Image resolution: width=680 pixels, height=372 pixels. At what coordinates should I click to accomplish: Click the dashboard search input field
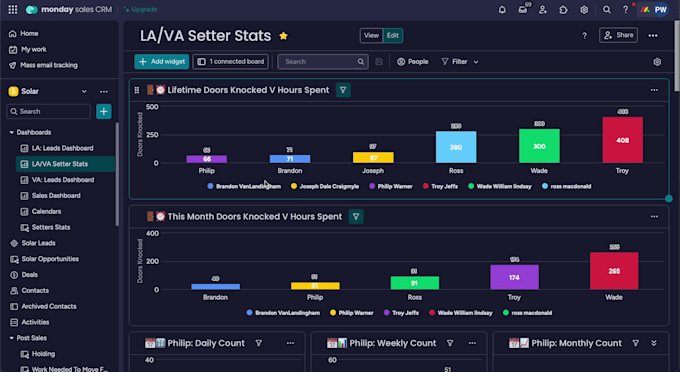[x=323, y=62]
